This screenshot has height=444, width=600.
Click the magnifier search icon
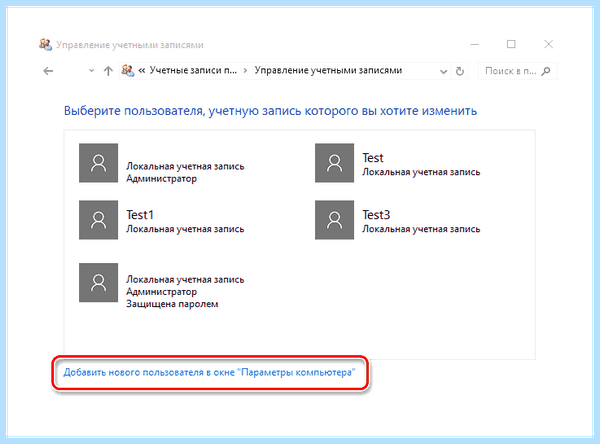pos(546,71)
